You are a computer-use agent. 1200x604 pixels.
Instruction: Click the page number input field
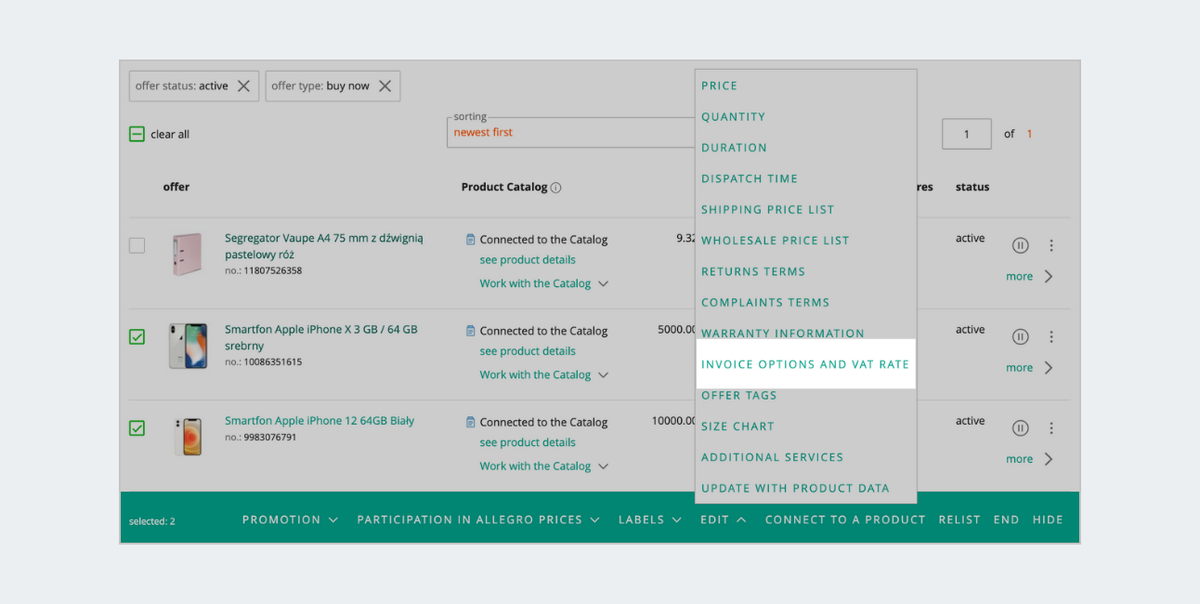(x=966, y=134)
